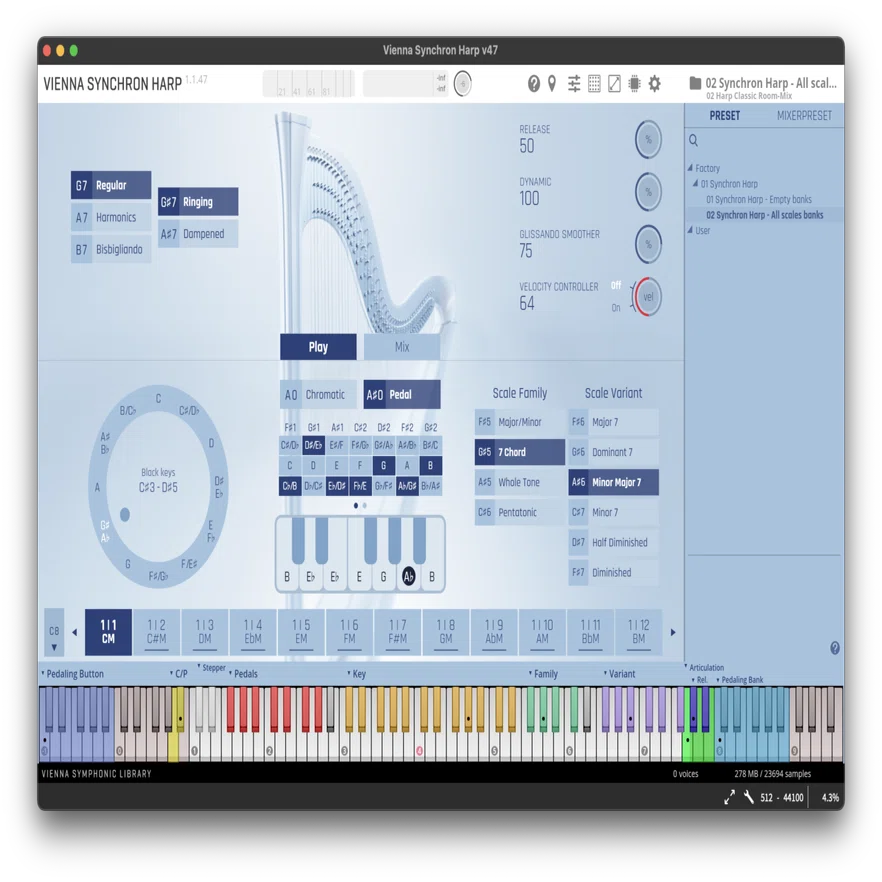Open the C8 bank dropdown arrow
Screen dimensions: 882x882
[54, 647]
